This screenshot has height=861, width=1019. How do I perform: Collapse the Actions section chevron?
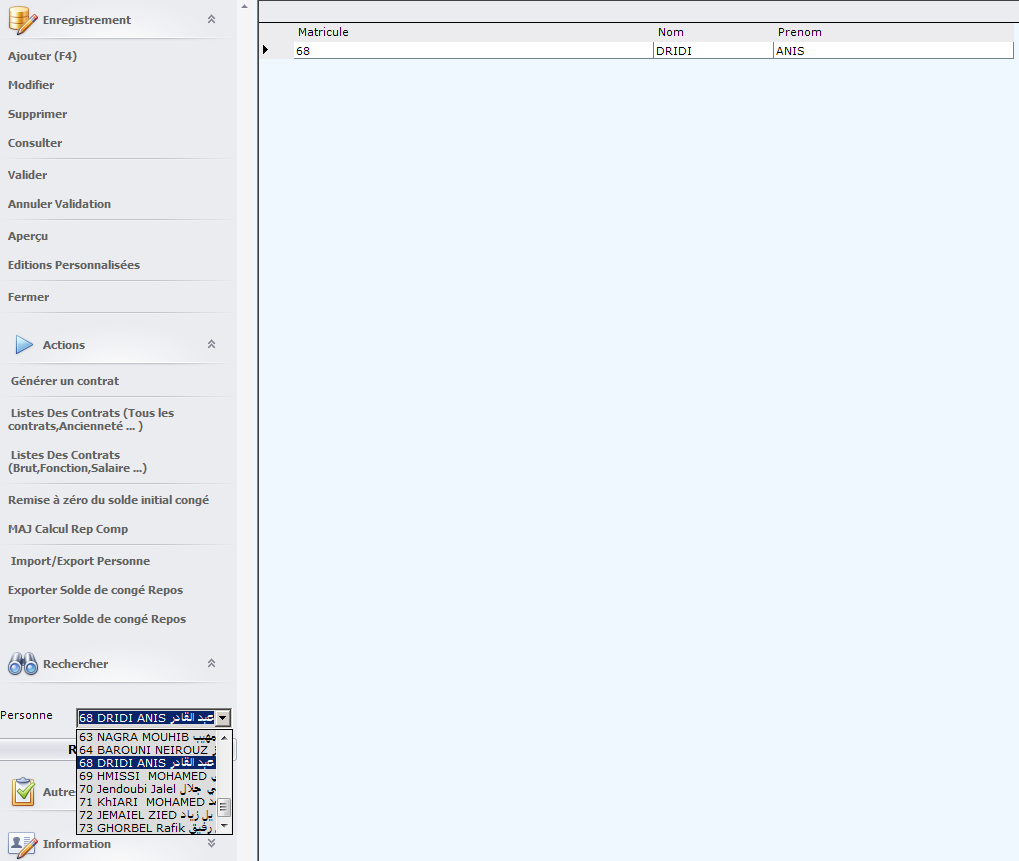211,344
